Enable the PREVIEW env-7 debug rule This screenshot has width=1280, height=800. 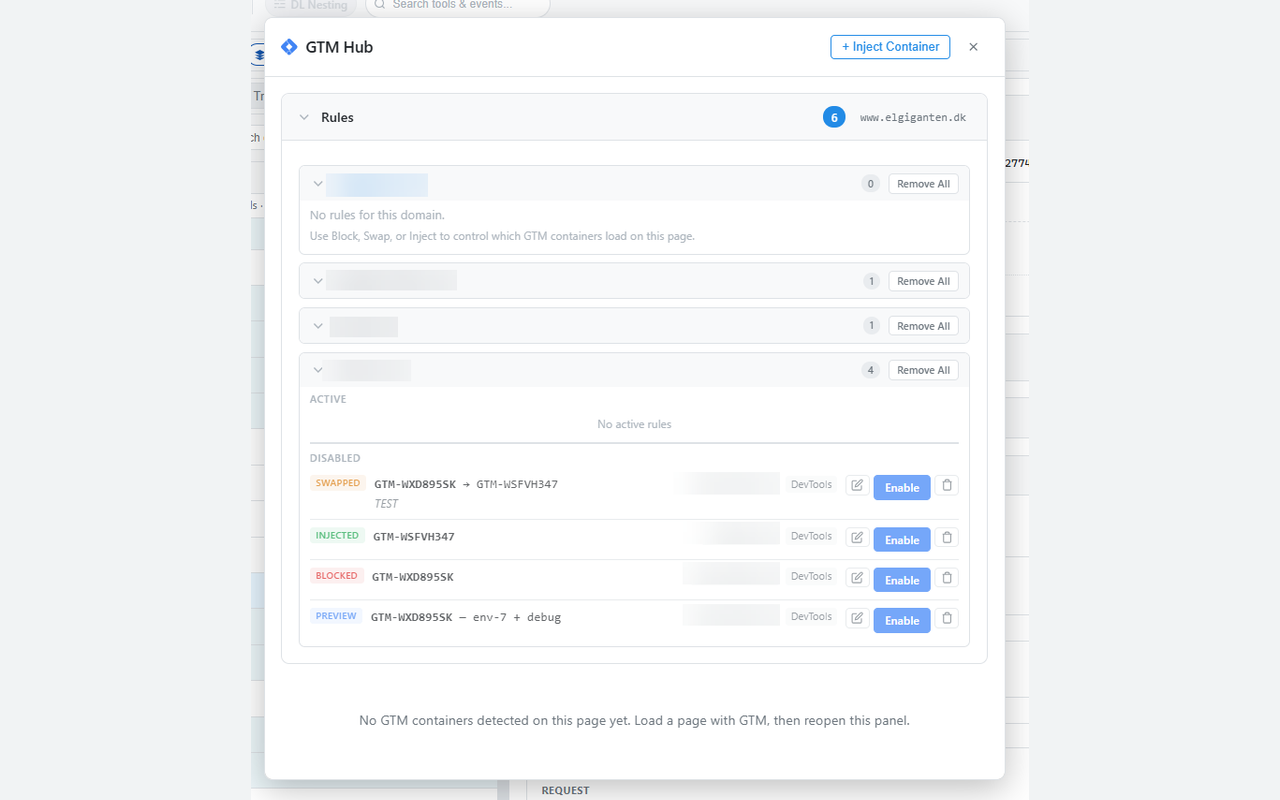(x=902, y=620)
